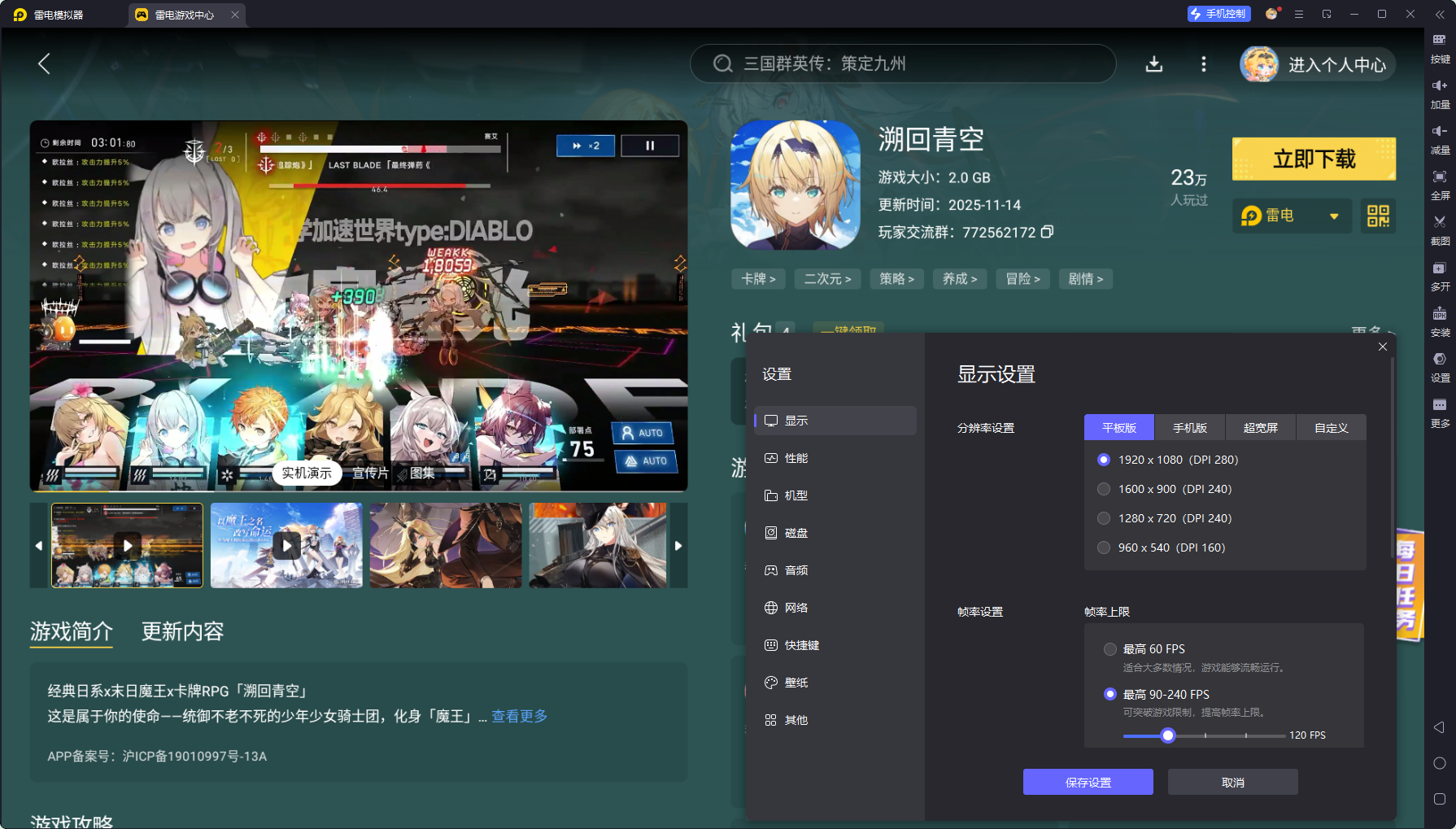
Task: Open the 多开 multi-instance tool
Action: point(1440,276)
